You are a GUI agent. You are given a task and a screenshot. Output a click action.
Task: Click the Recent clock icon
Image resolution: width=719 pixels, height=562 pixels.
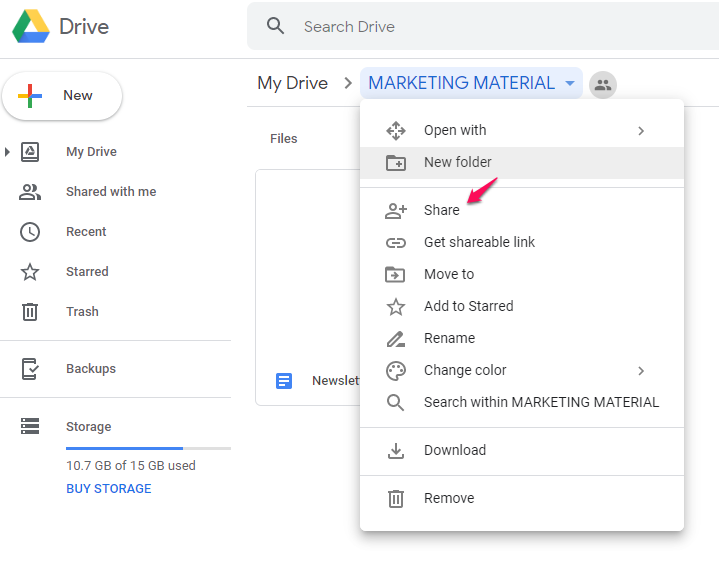pos(30,232)
